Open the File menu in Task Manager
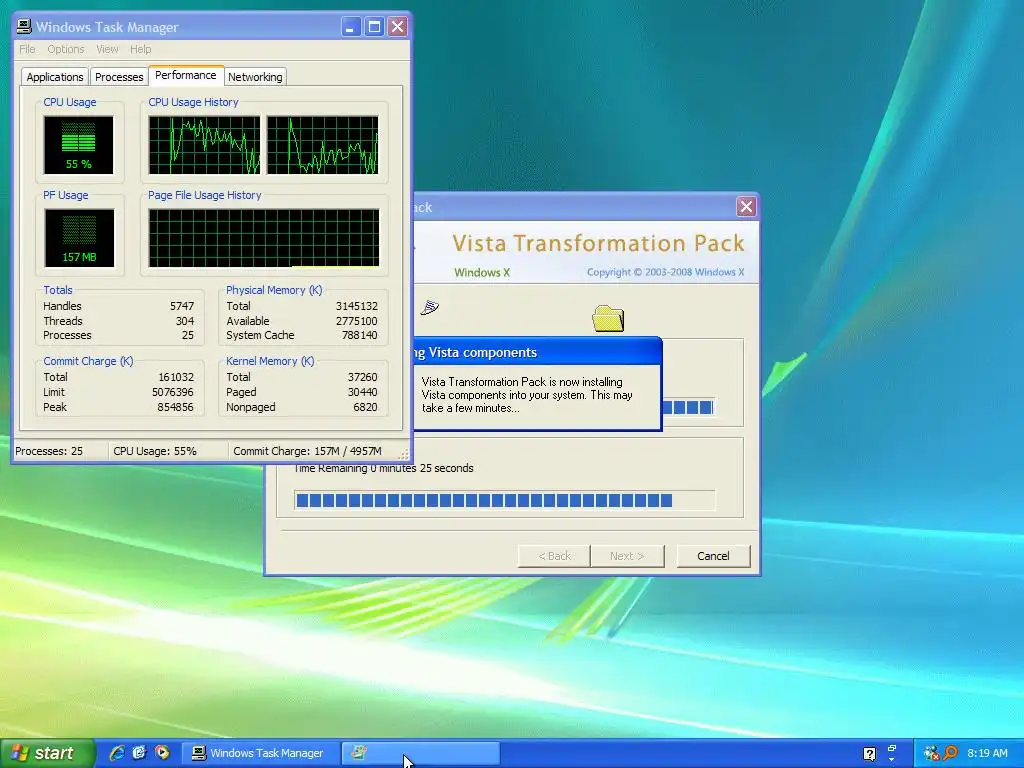Image resolution: width=1024 pixels, height=768 pixels. (x=27, y=49)
